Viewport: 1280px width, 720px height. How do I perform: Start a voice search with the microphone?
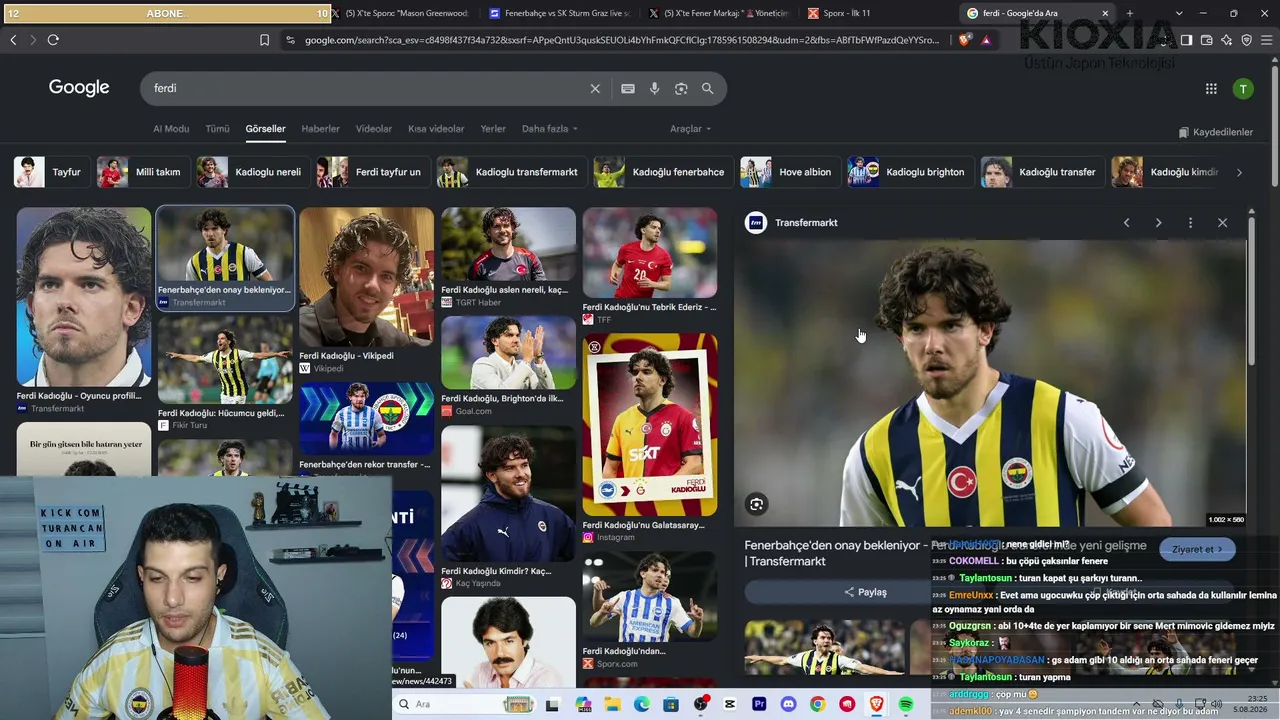[654, 88]
